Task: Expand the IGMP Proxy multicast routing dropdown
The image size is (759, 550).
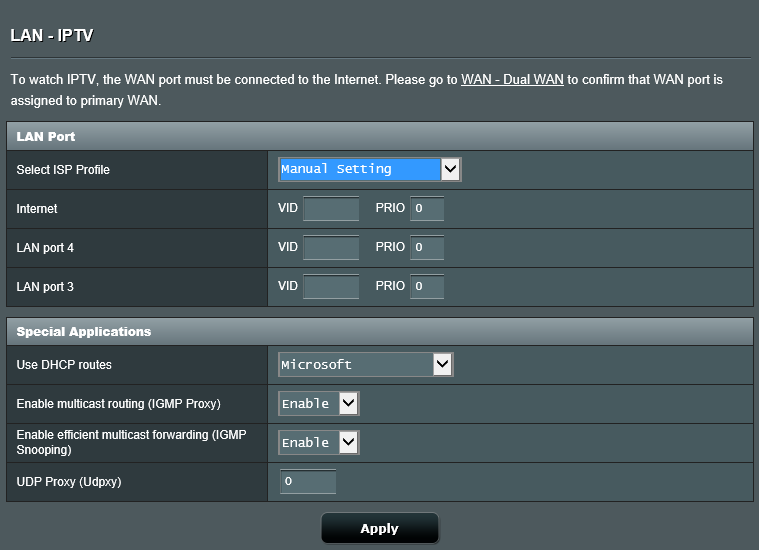Action: pyautogui.click(x=318, y=404)
